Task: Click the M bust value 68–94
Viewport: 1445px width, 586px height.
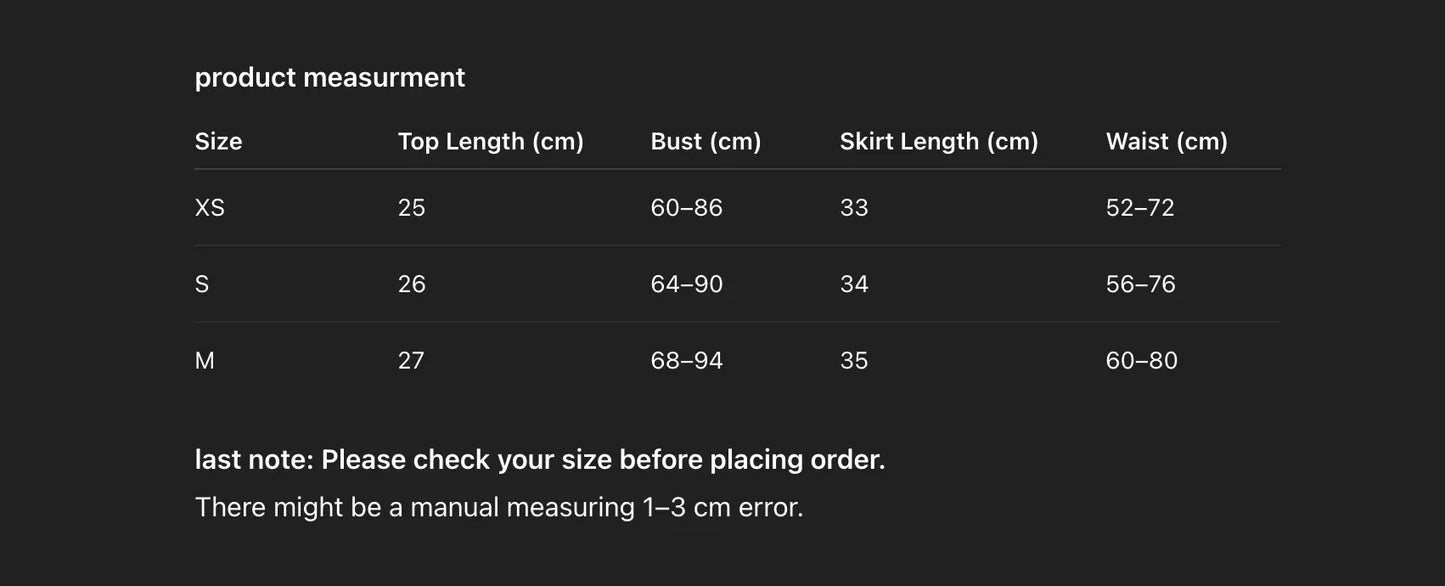Action: pos(686,360)
